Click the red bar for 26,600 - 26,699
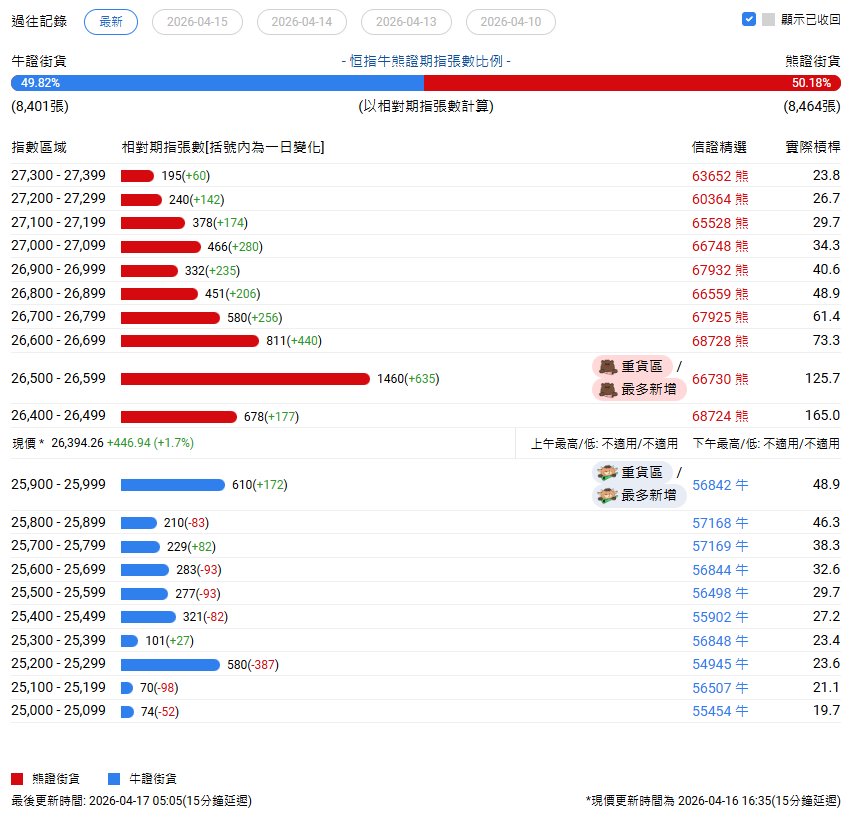Screen dimensions: 855x817 click(190, 341)
